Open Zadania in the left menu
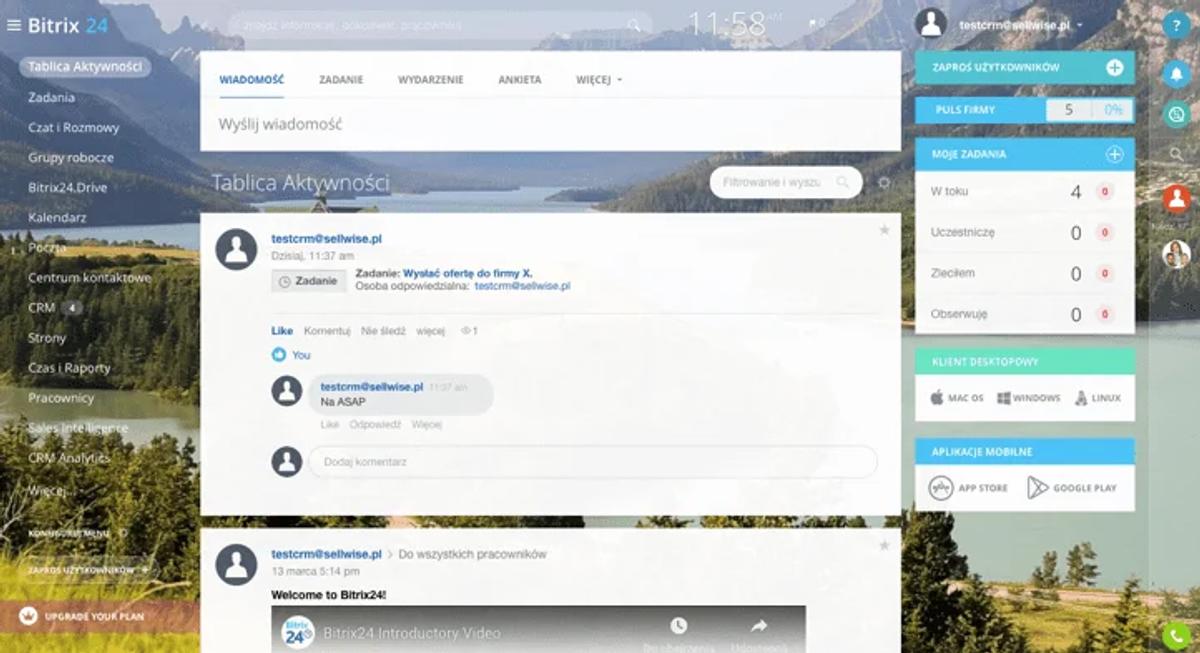 (x=51, y=97)
